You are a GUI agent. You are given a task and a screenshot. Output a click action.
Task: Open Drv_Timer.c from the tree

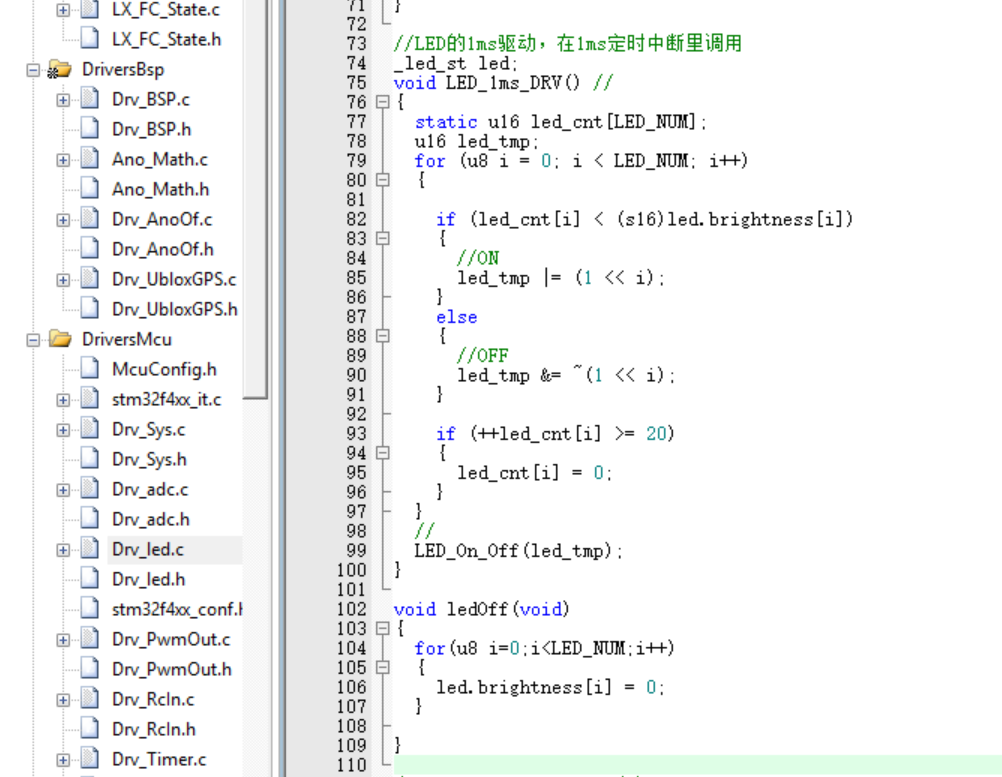[159, 760]
